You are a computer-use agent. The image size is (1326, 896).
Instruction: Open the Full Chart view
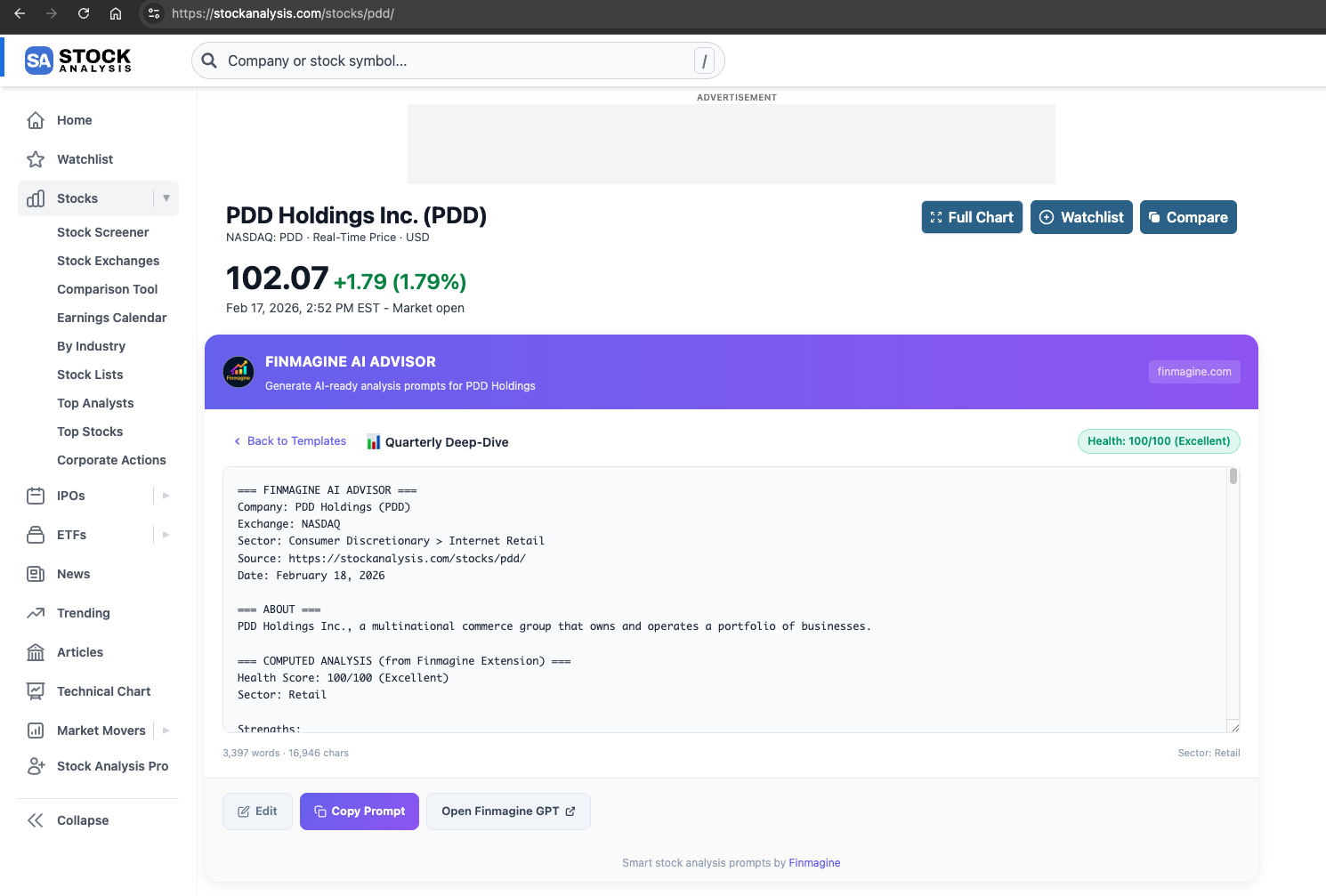(x=972, y=217)
